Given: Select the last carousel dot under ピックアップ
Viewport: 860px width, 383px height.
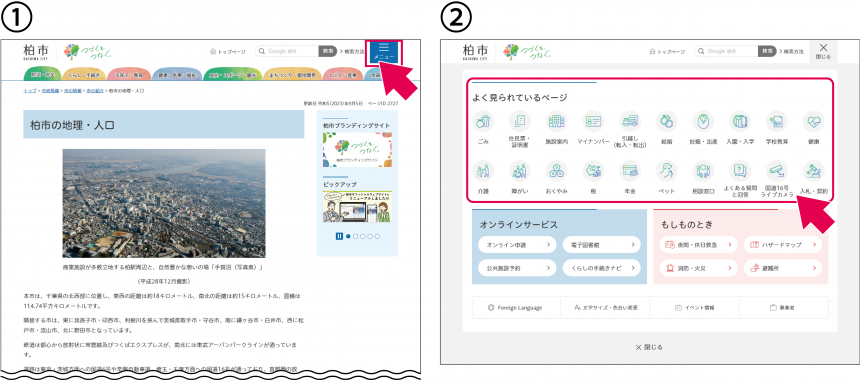Looking at the screenshot, I should 377,236.
